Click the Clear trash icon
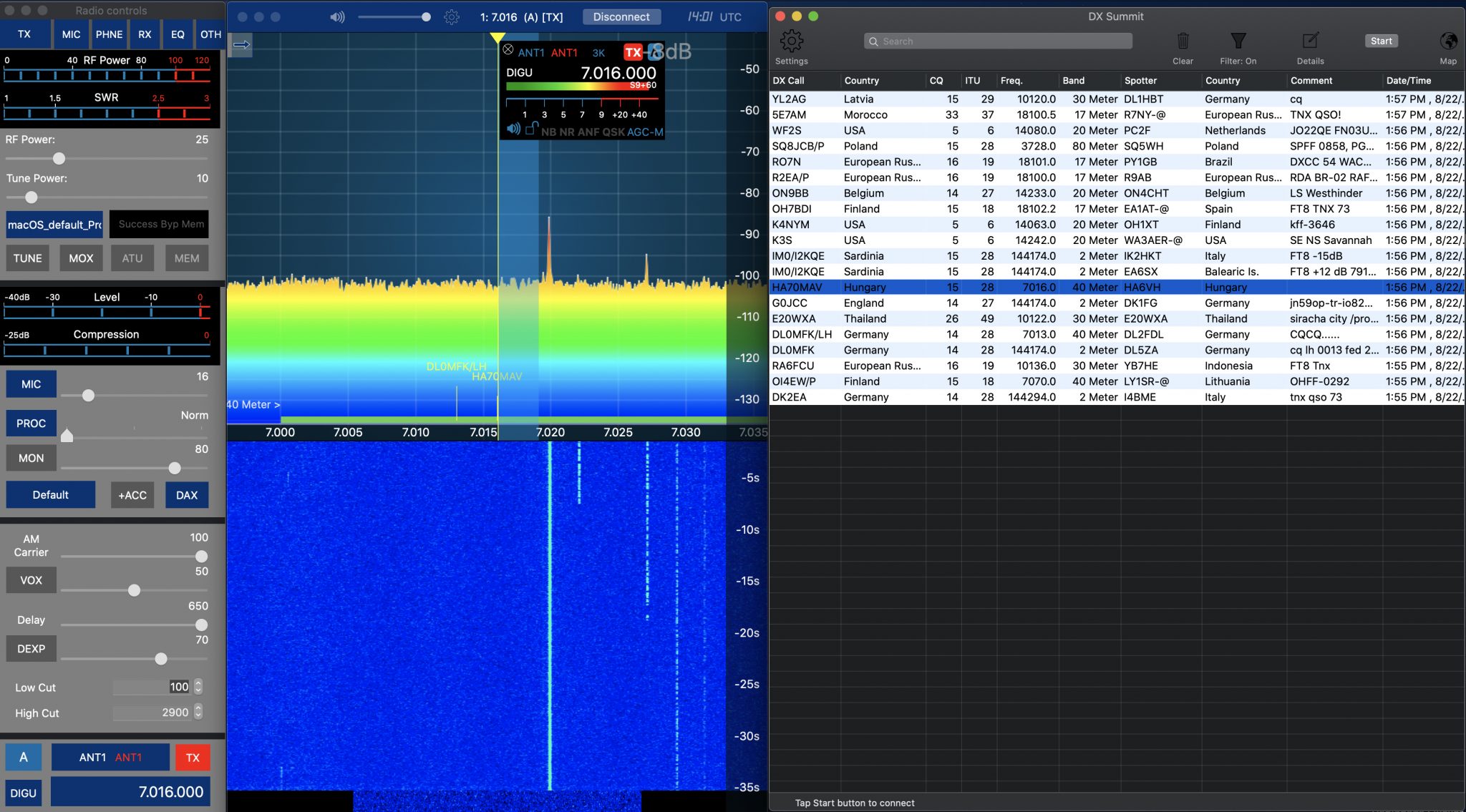The image size is (1466, 812). 1183,41
